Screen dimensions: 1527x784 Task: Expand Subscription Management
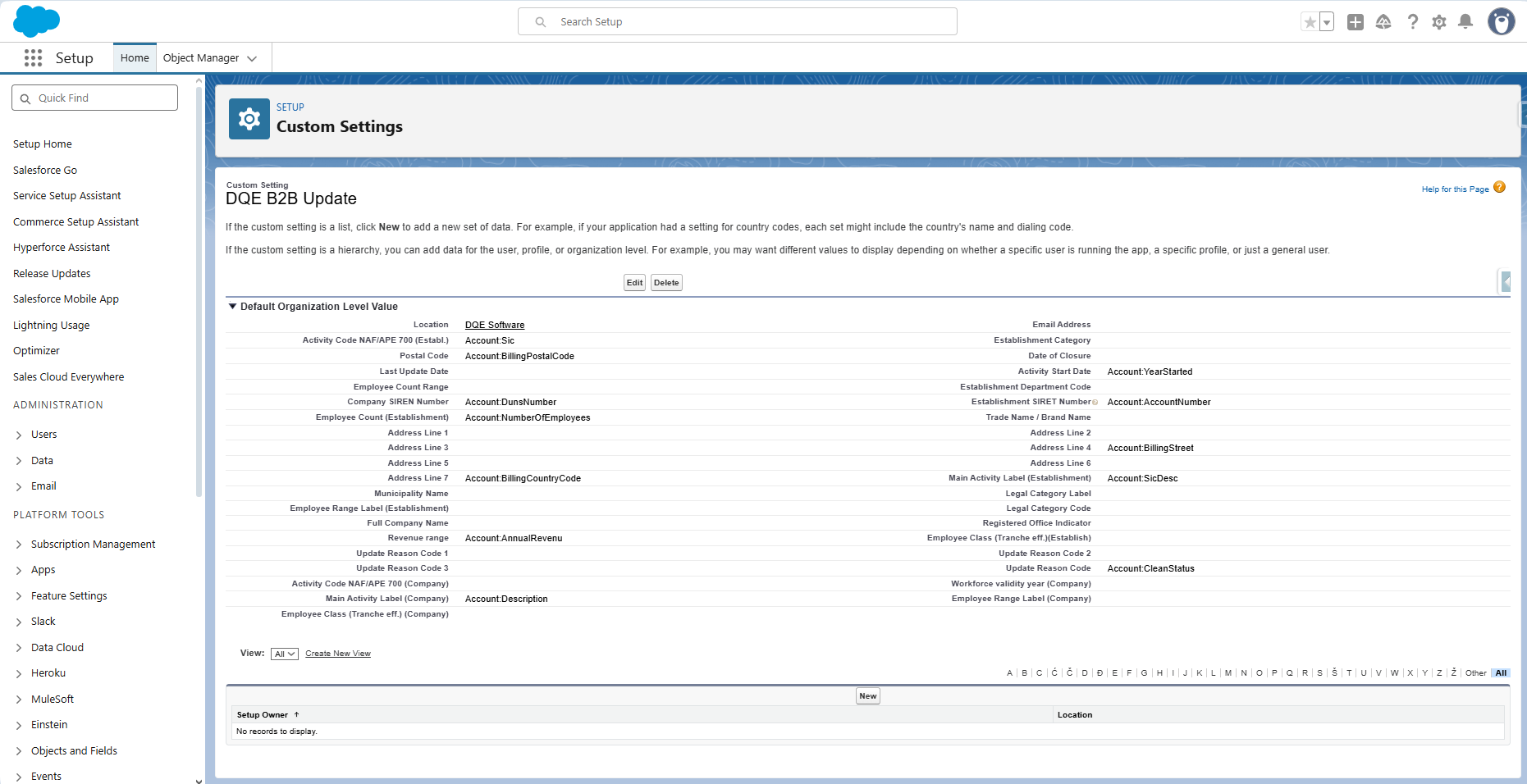(x=19, y=545)
